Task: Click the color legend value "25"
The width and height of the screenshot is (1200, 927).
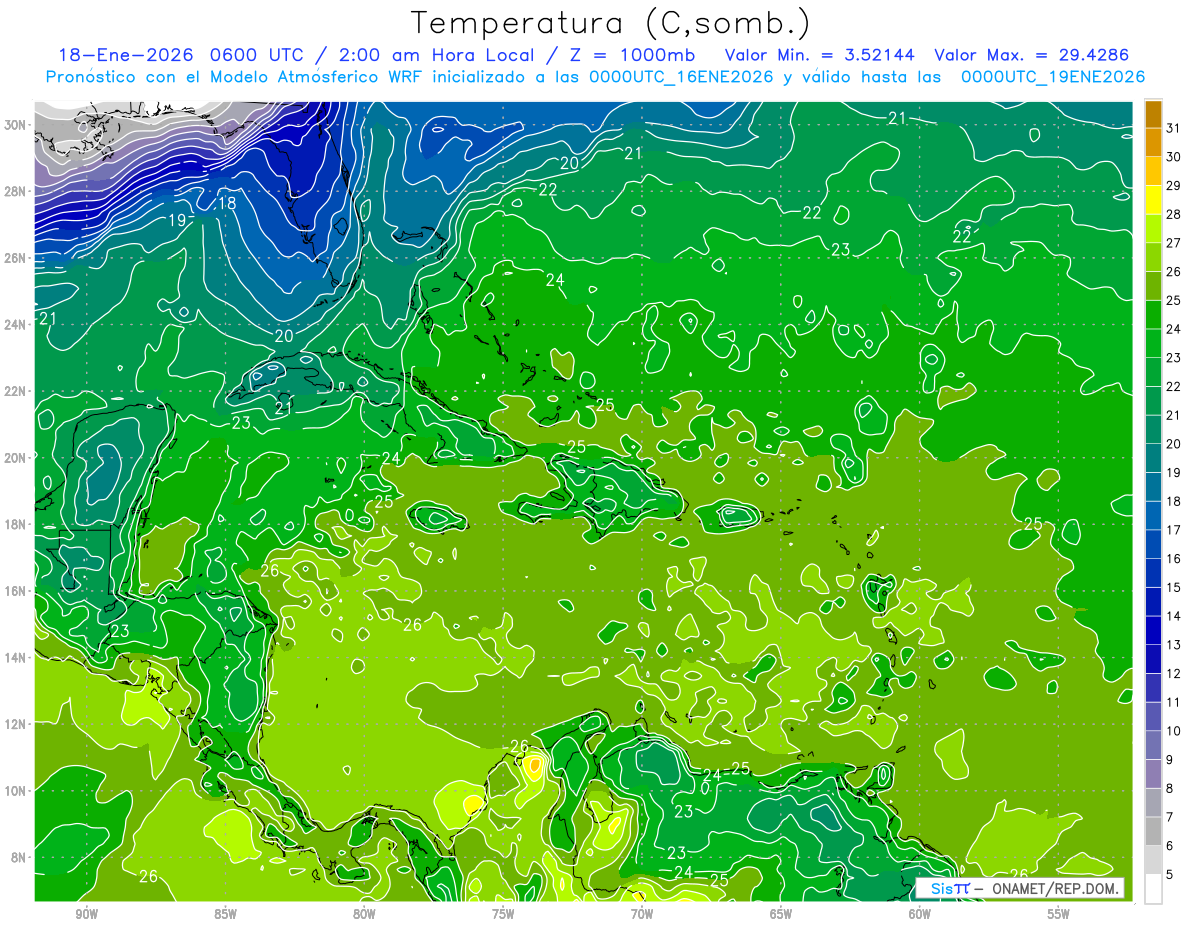Action: point(1174,300)
